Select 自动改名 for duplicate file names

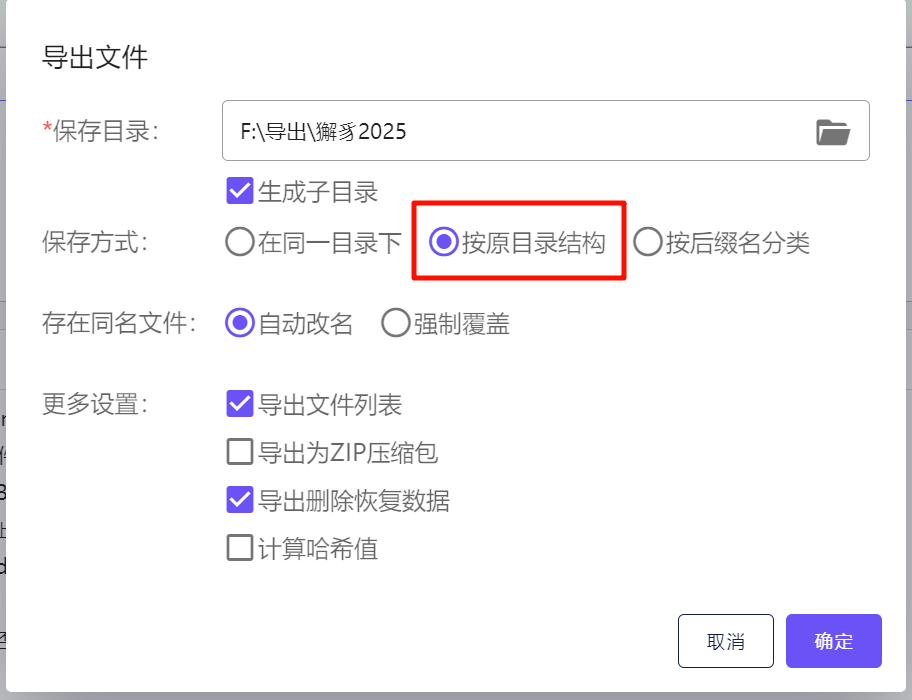coord(240,323)
